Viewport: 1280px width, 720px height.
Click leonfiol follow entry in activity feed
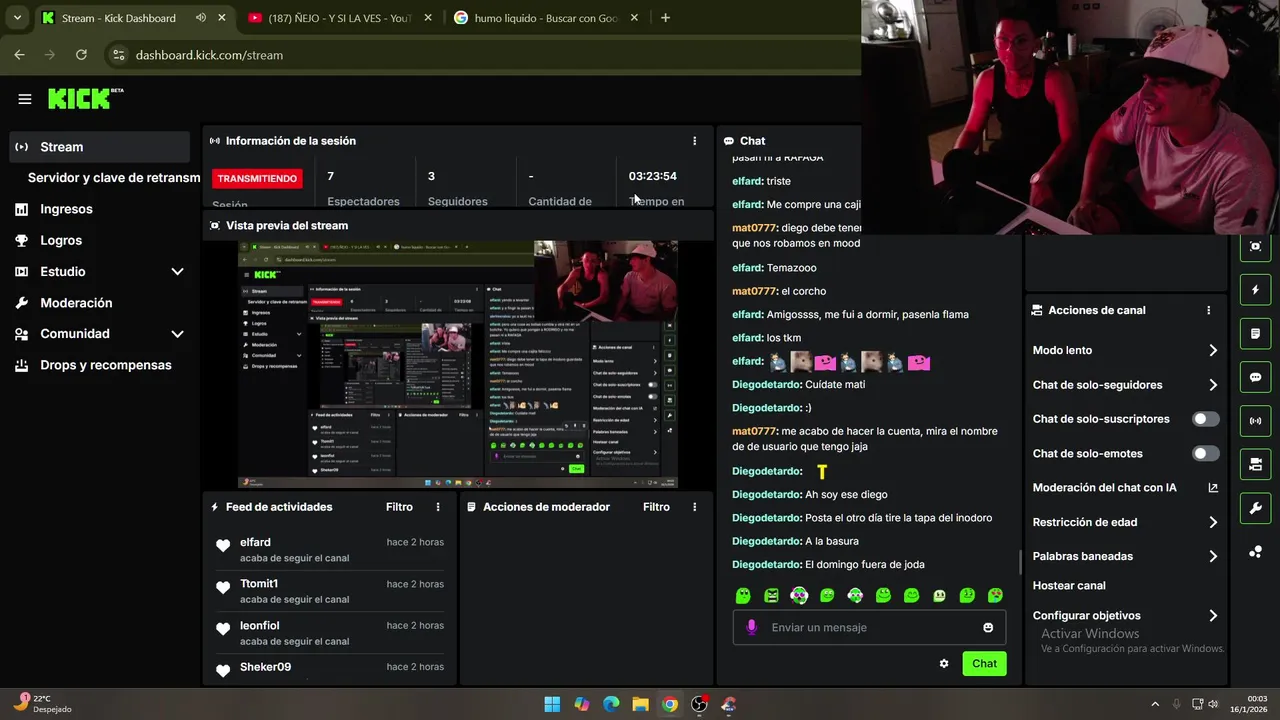[330, 633]
